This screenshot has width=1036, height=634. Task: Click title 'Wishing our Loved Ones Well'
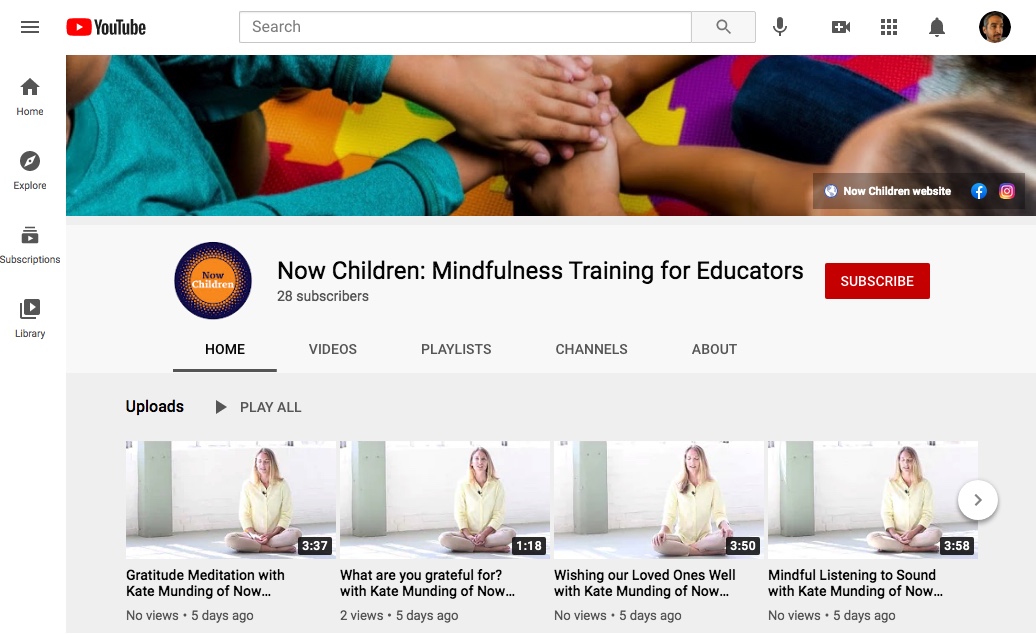tap(645, 583)
